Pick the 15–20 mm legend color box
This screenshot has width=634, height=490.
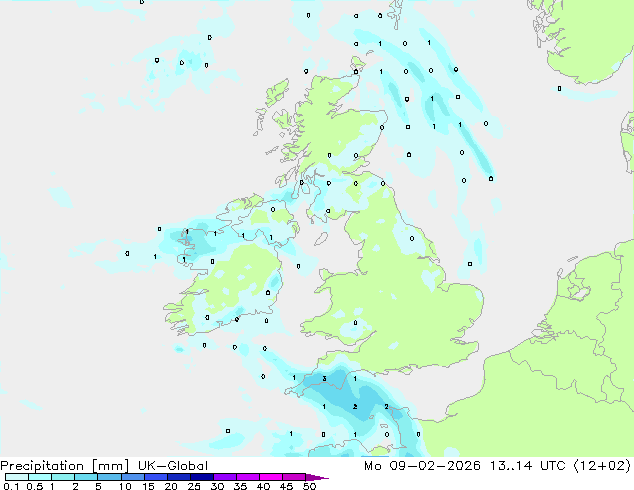click(x=156, y=477)
